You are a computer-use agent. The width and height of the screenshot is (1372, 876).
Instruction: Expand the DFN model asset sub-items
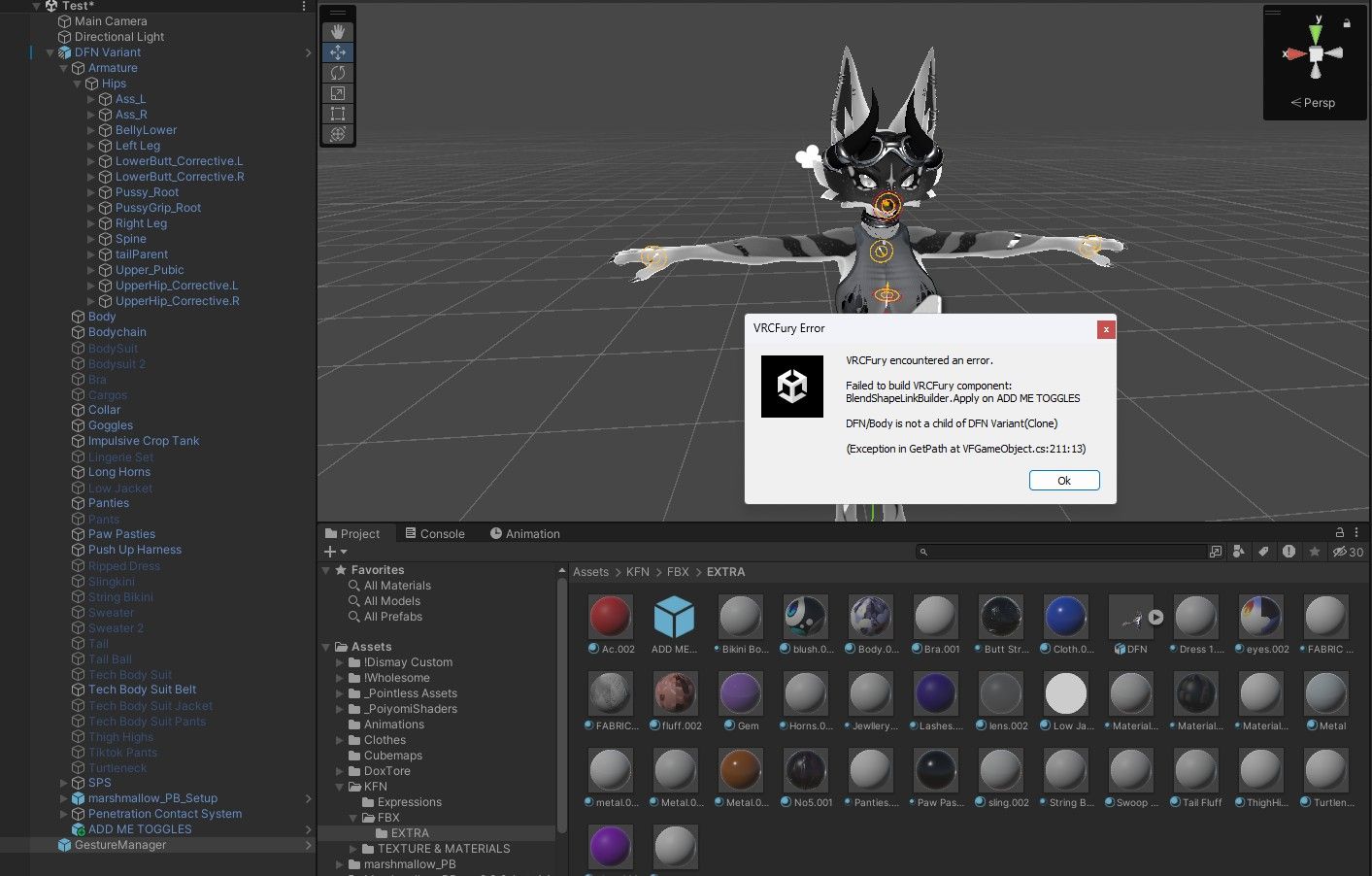tap(1155, 617)
